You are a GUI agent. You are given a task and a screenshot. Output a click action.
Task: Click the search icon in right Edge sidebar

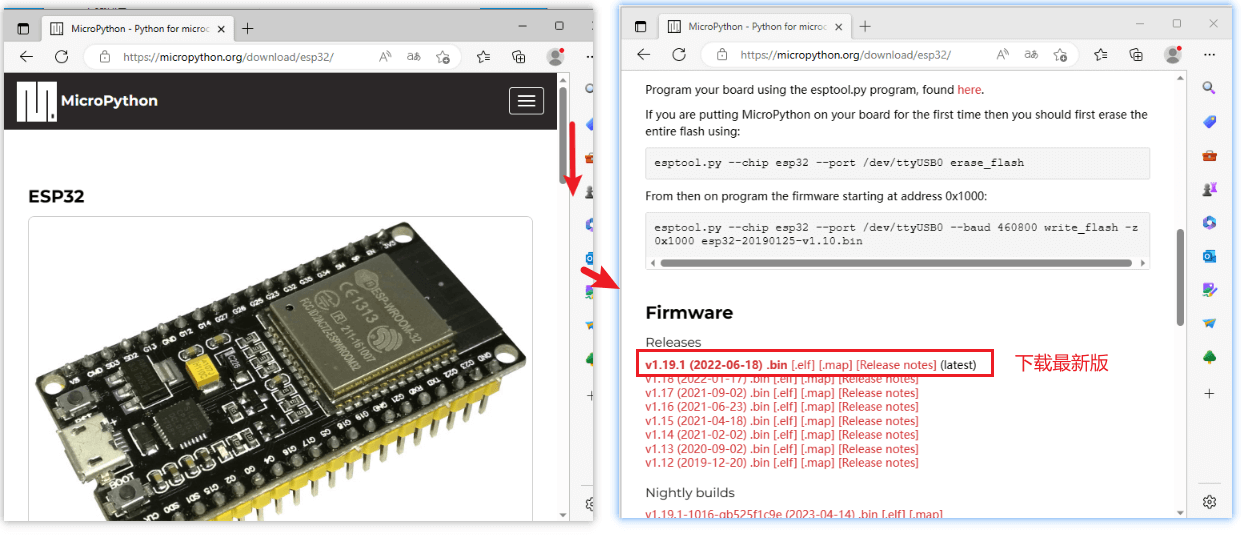click(x=1209, y=88)
